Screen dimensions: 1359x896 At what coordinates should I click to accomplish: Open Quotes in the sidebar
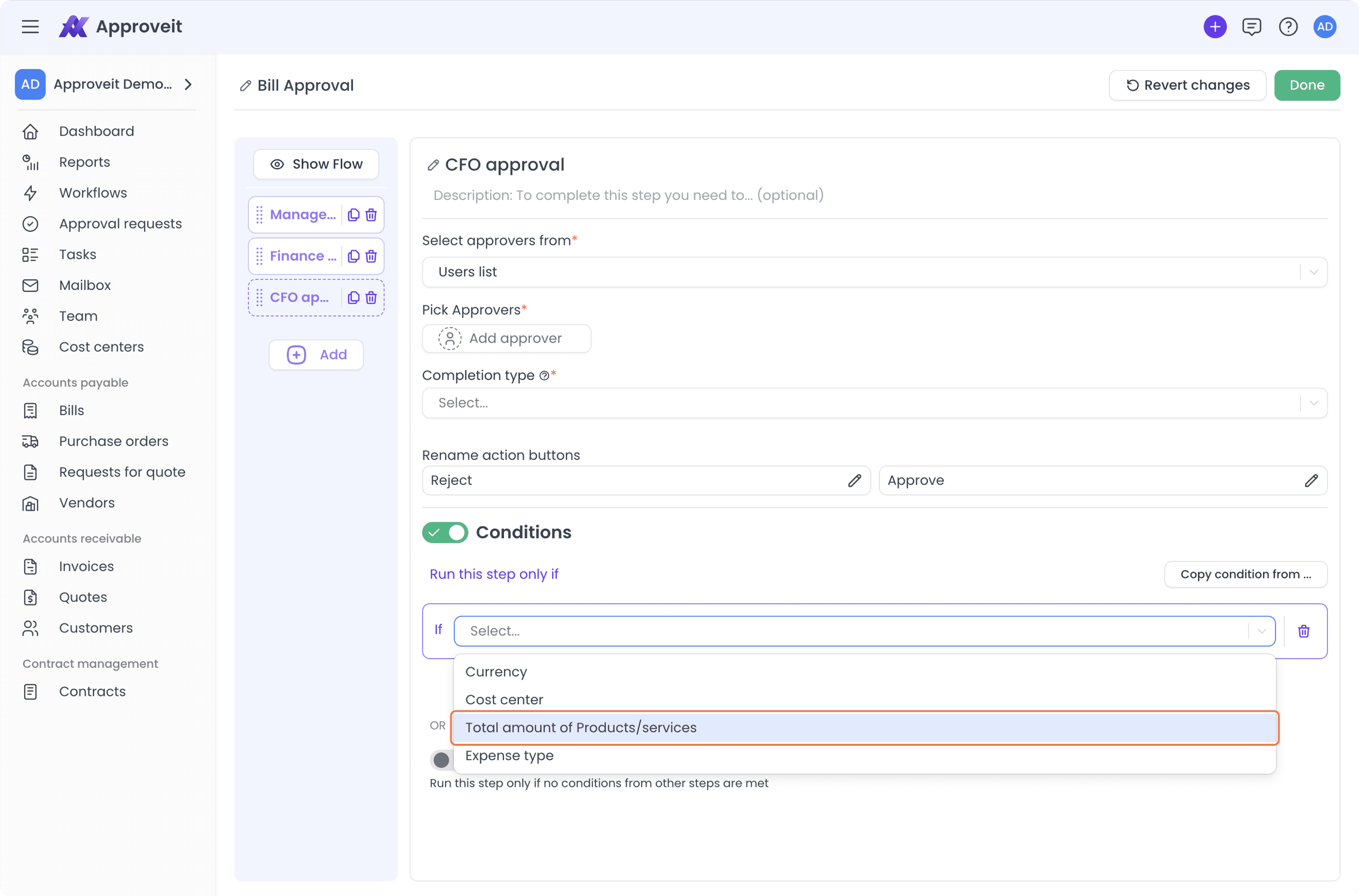pos(83,598)
